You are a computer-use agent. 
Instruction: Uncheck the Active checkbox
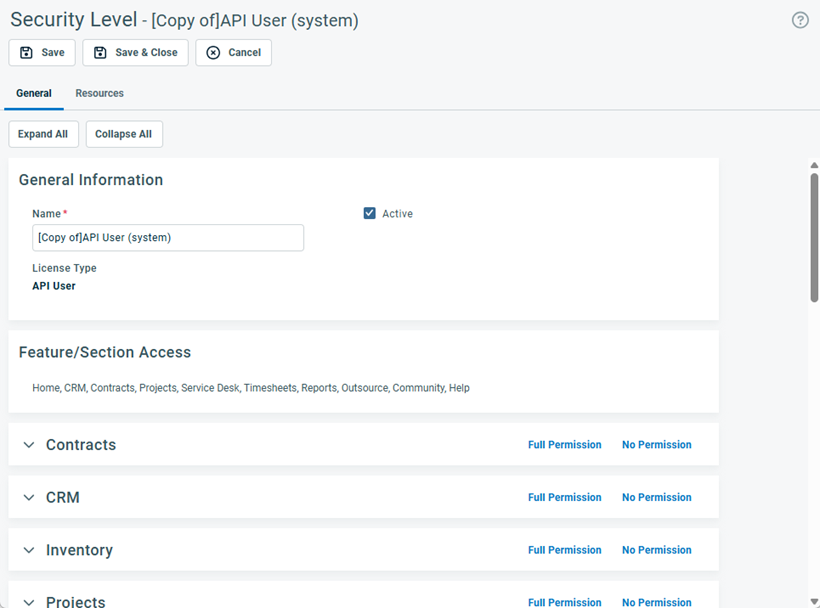tap(370, 213)
